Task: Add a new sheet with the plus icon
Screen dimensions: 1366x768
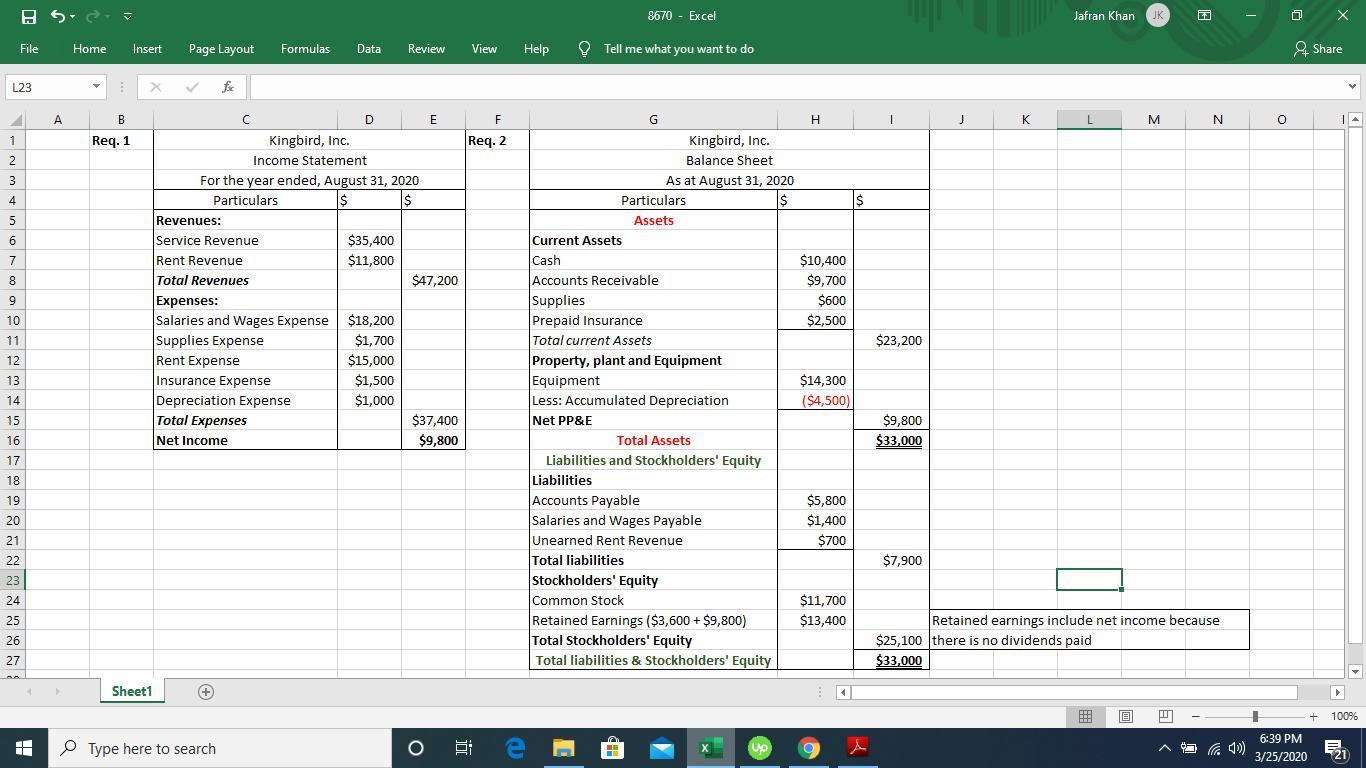Action: (x=206, y=692)
